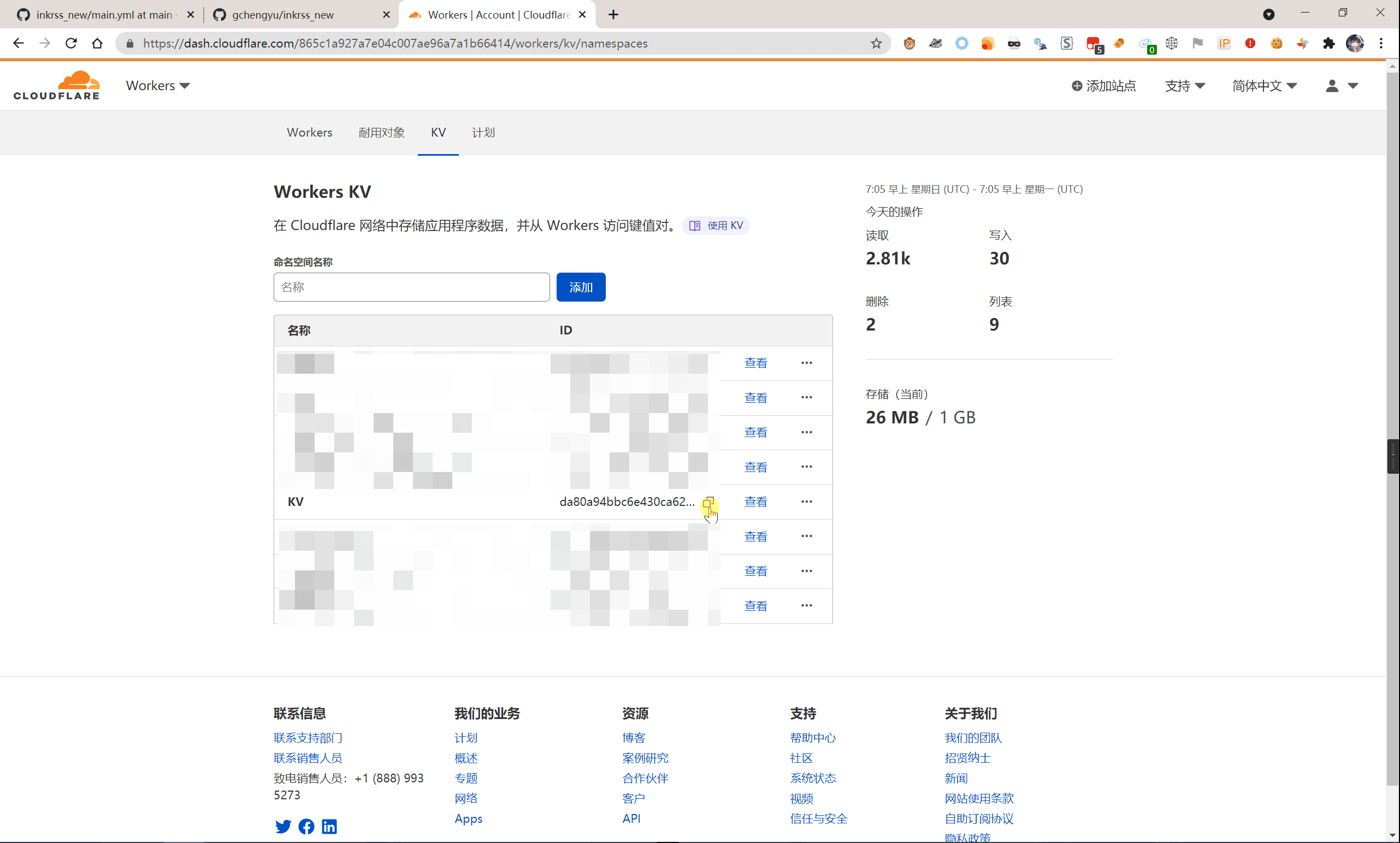Open Cloudflare logo home page
The height and width of the screenshot is (843, 1400).
[56, 85]
